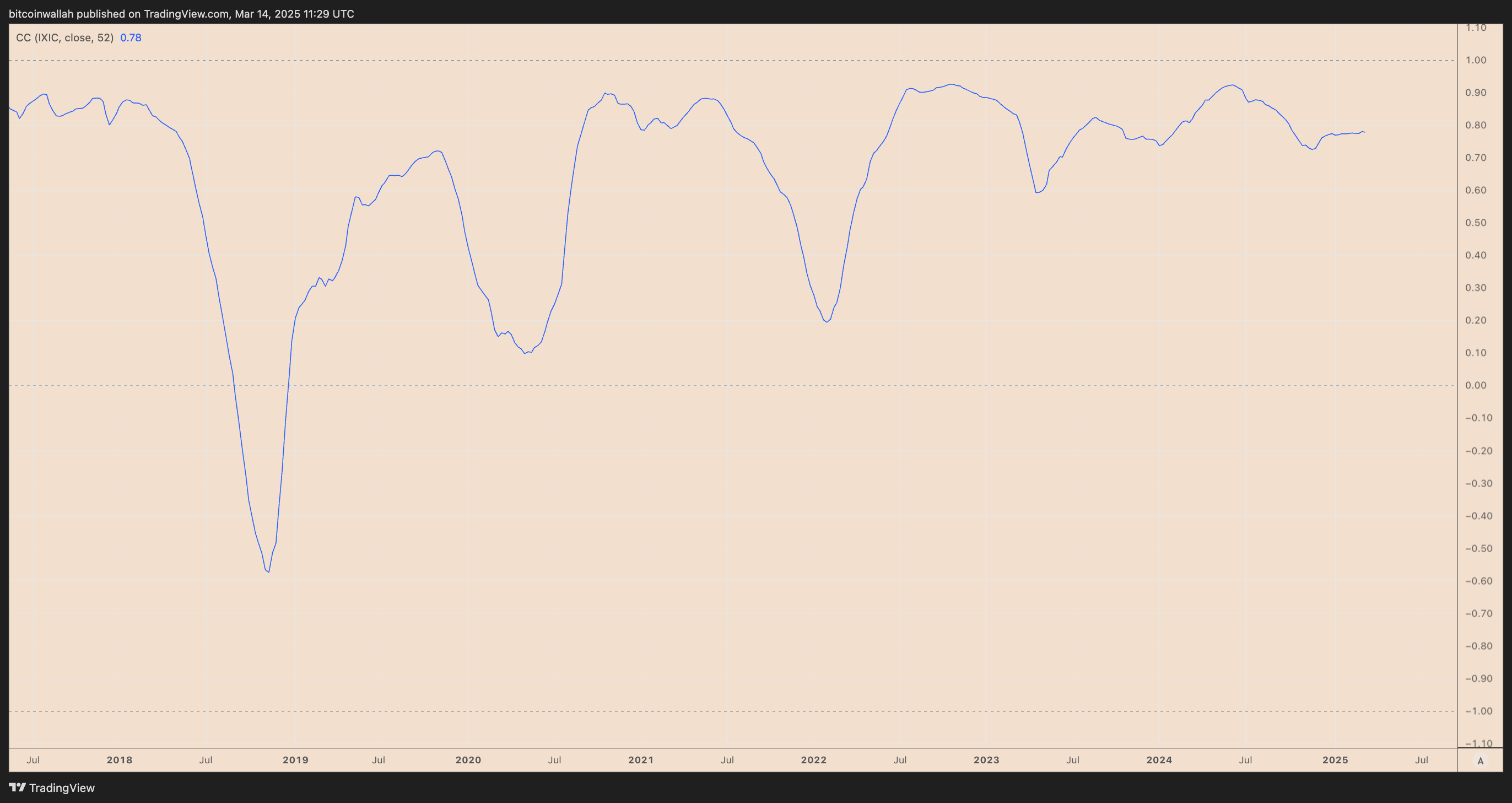The image size is (1512, 803).
Task: Click the 0.50 price axis label
Action: pos(1476,223)
